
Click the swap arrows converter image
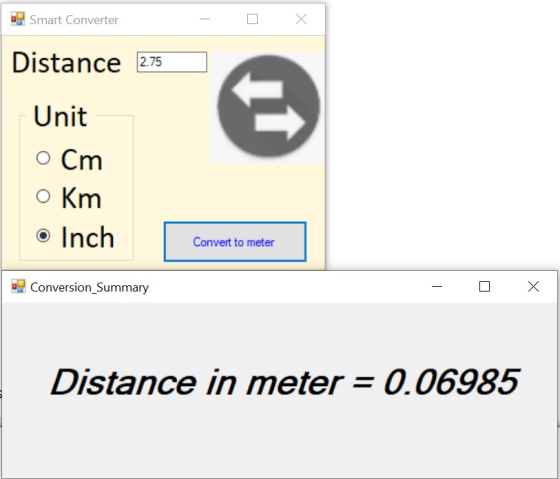(x=268, y=107)
